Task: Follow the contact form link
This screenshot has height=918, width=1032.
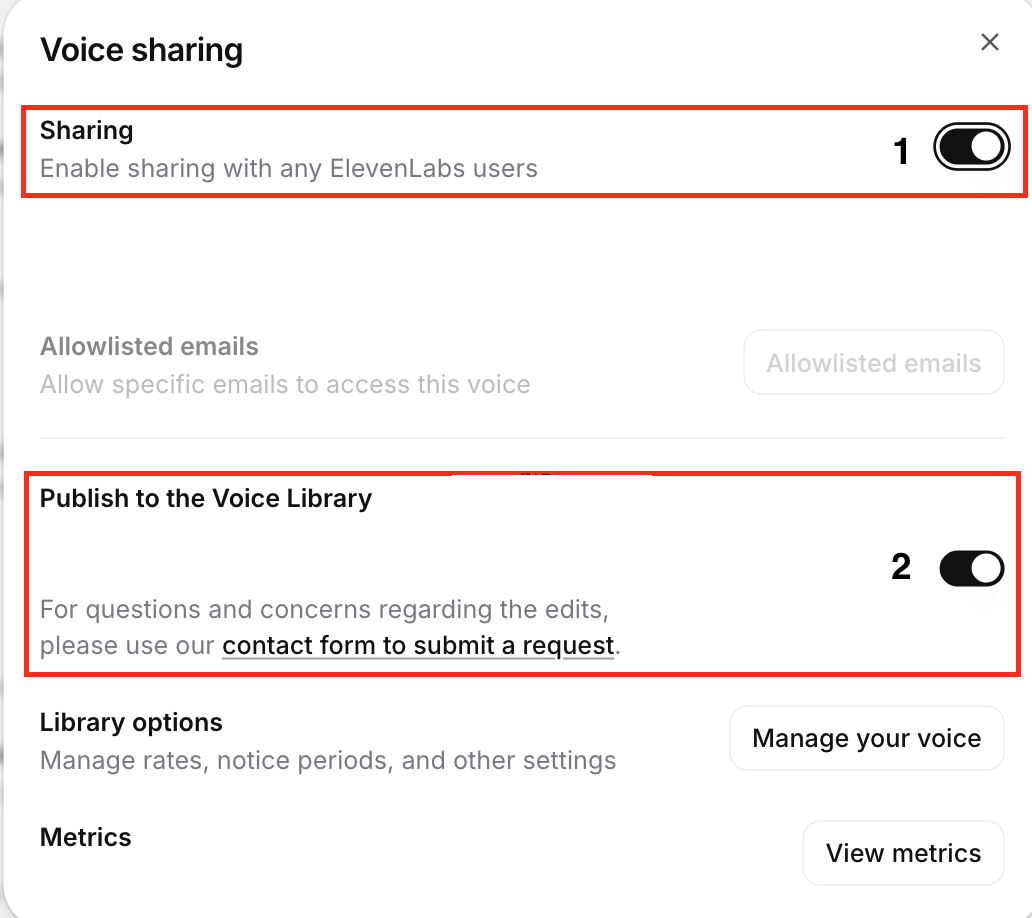Action: [418, 645]
